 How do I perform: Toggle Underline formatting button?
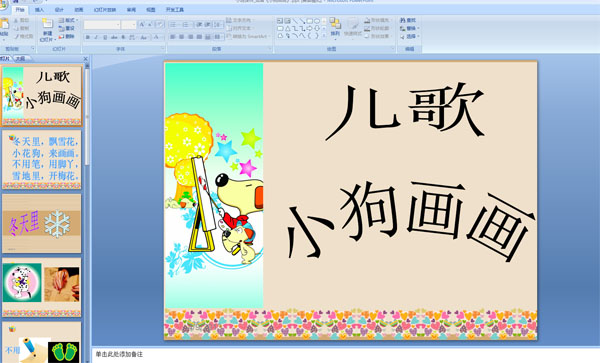click(x=105, y=37)
